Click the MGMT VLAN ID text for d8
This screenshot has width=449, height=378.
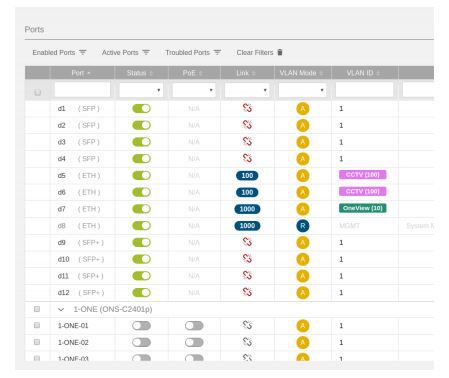pos(349,226)
